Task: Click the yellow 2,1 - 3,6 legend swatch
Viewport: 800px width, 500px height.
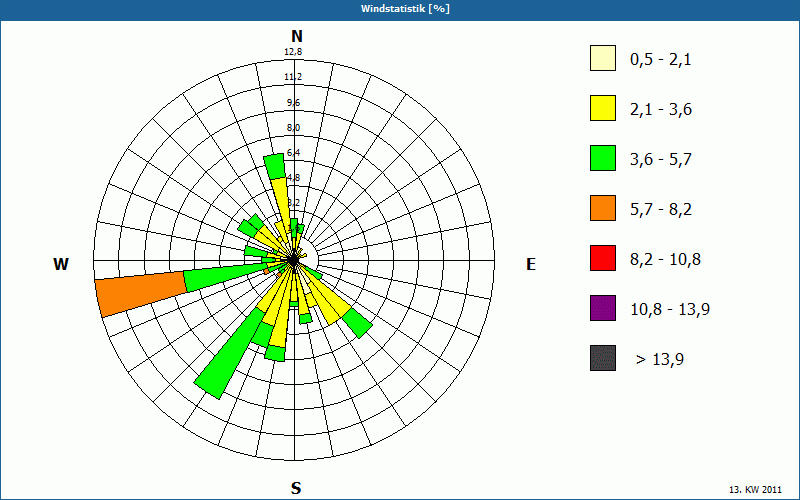Action: click(603, 108)
